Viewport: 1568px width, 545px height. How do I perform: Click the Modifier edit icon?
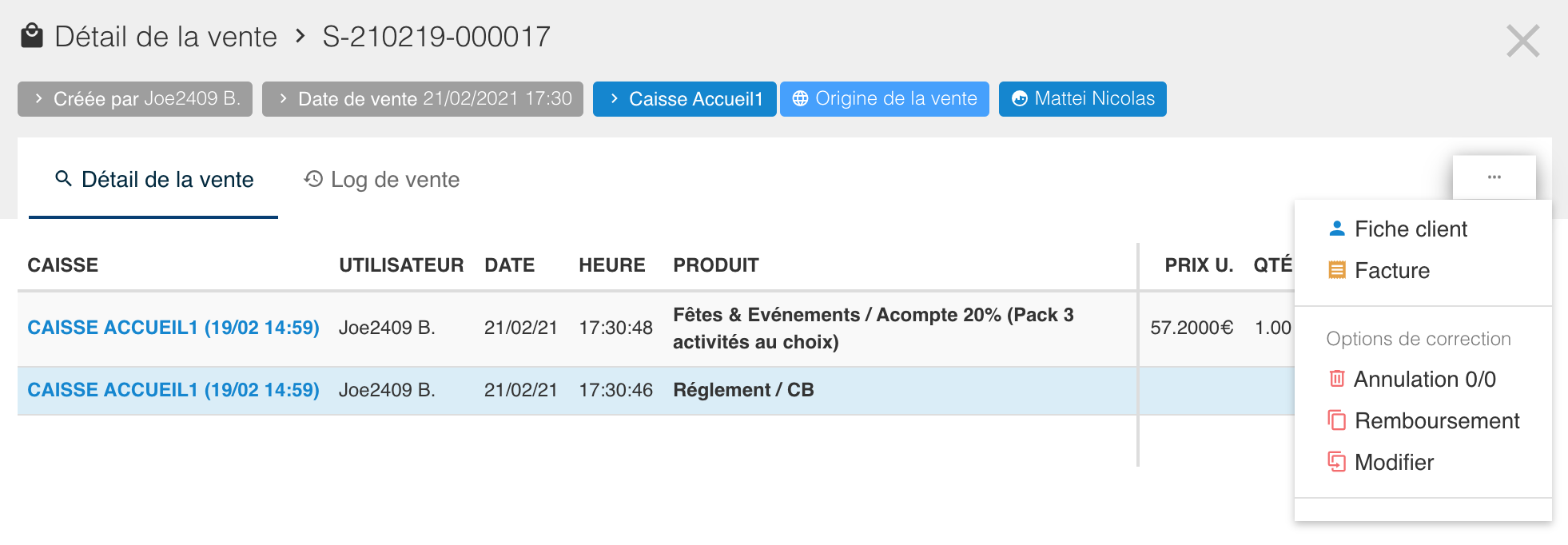[x=1337, y=462]
